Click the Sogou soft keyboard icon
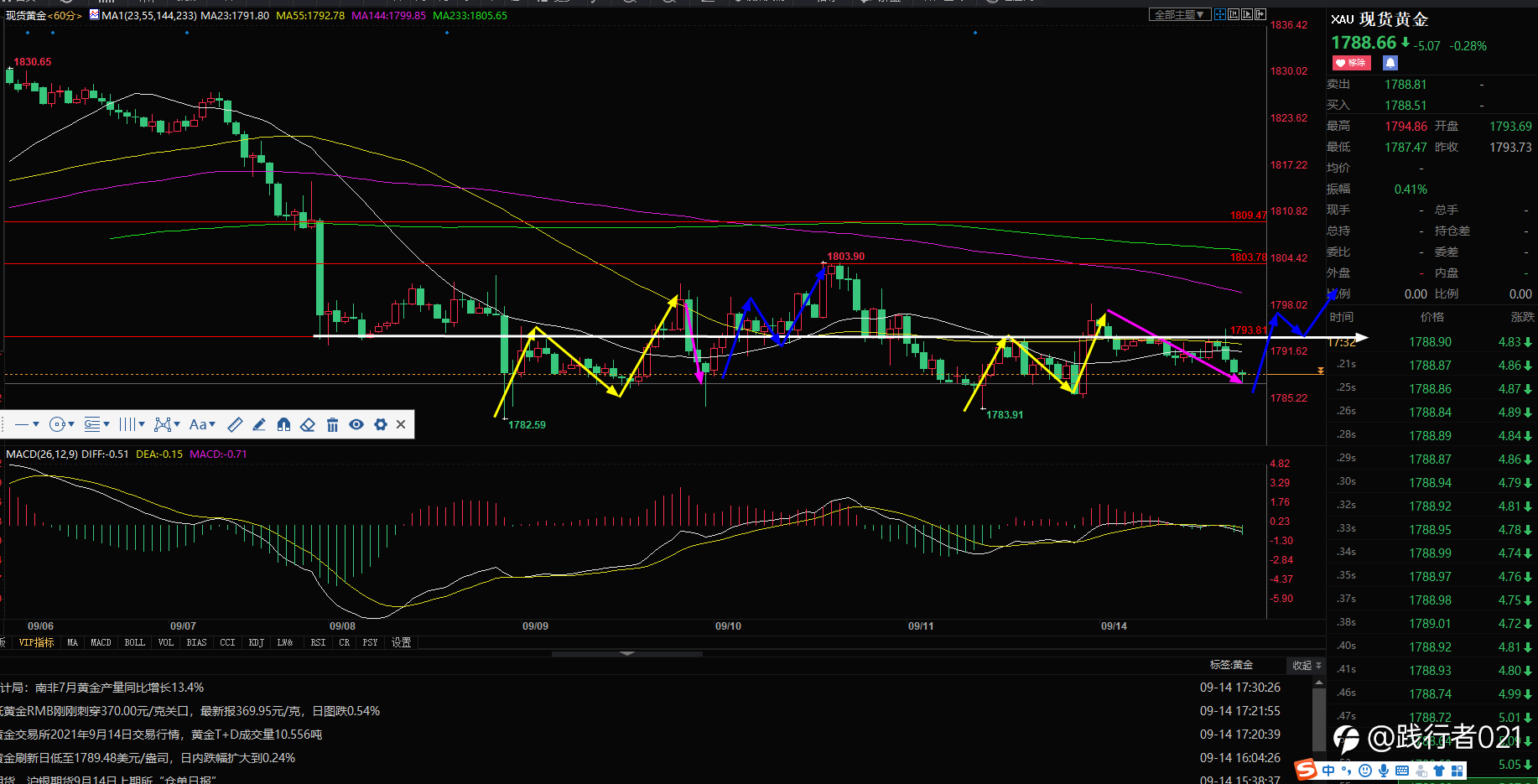1538x784 pixels. coord(1402,771)
